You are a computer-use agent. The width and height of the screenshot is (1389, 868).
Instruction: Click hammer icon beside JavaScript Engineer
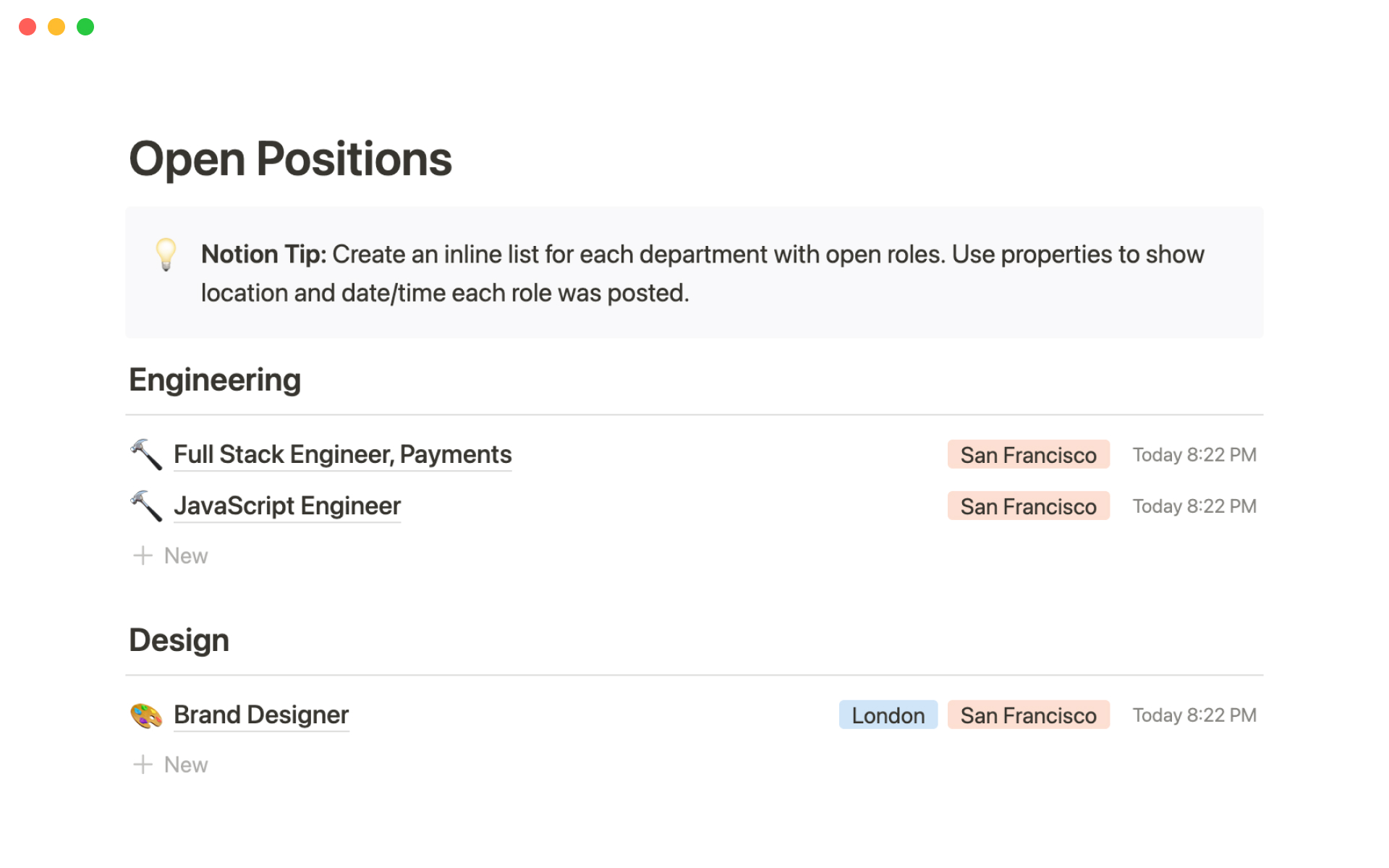(146, 506)
